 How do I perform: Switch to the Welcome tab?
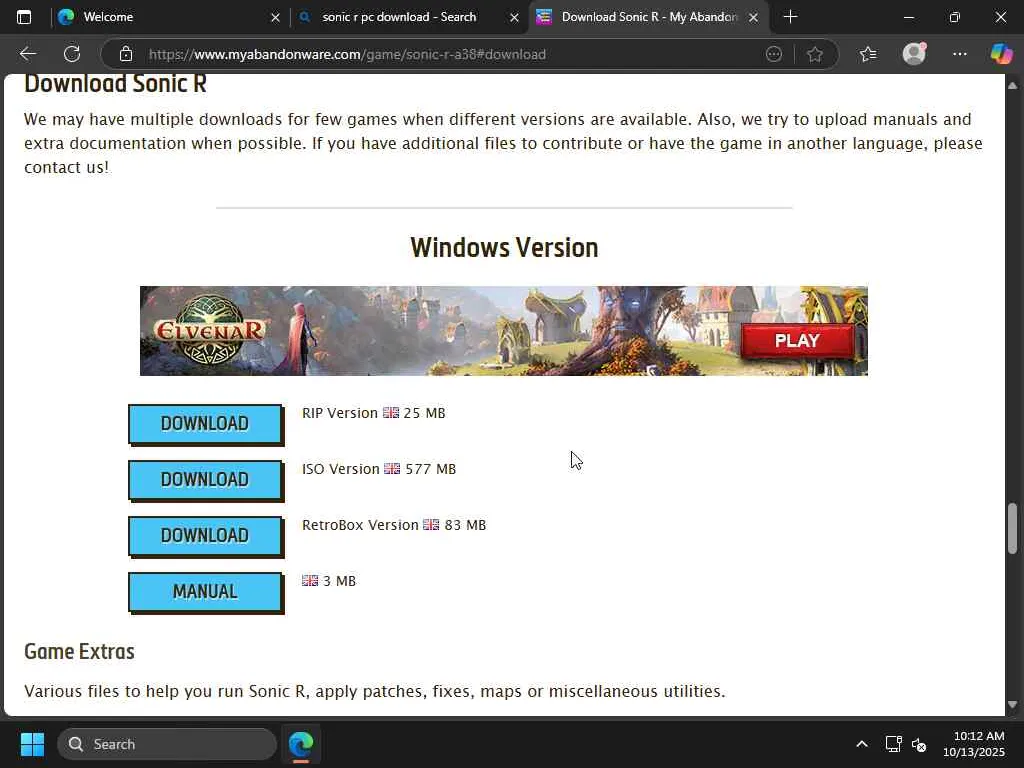pyautogui.click(x=168, y=17)
